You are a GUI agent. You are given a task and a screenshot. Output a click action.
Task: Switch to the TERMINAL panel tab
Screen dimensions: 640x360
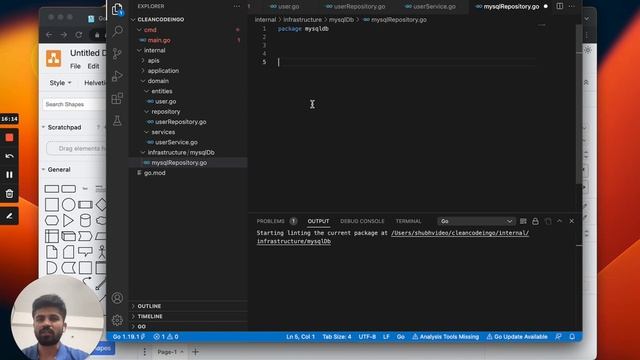[x=408, y=221]
